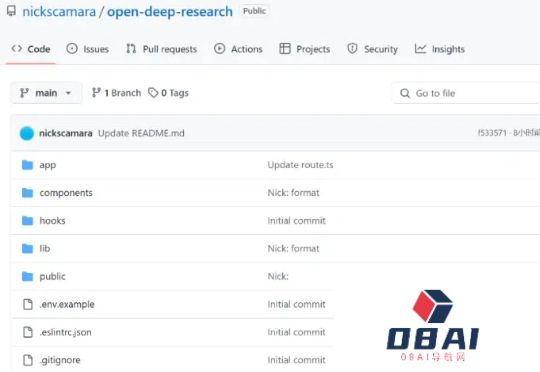This screenshot has height=372, width=540.
Task: Open nickscamara commit author link
Action: (x=65, y=133)
